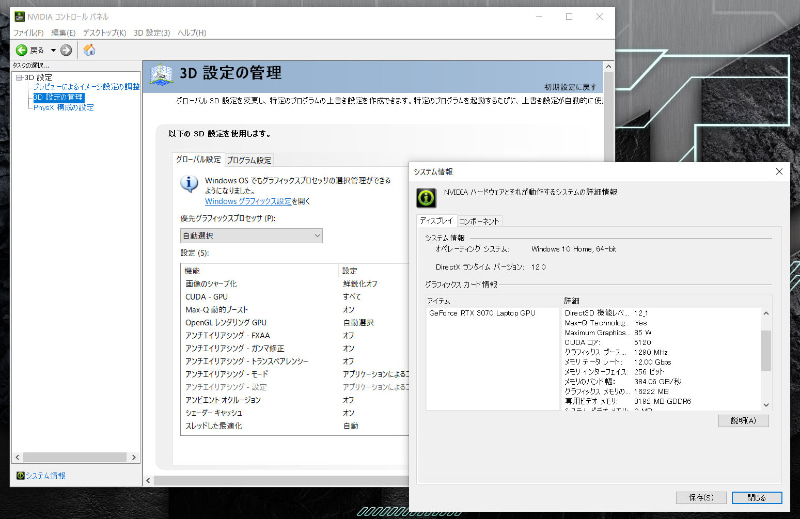Click the システム情報 icon at bottom left
Viewport: 800px width, 519px height.
(x=20, y=475)
